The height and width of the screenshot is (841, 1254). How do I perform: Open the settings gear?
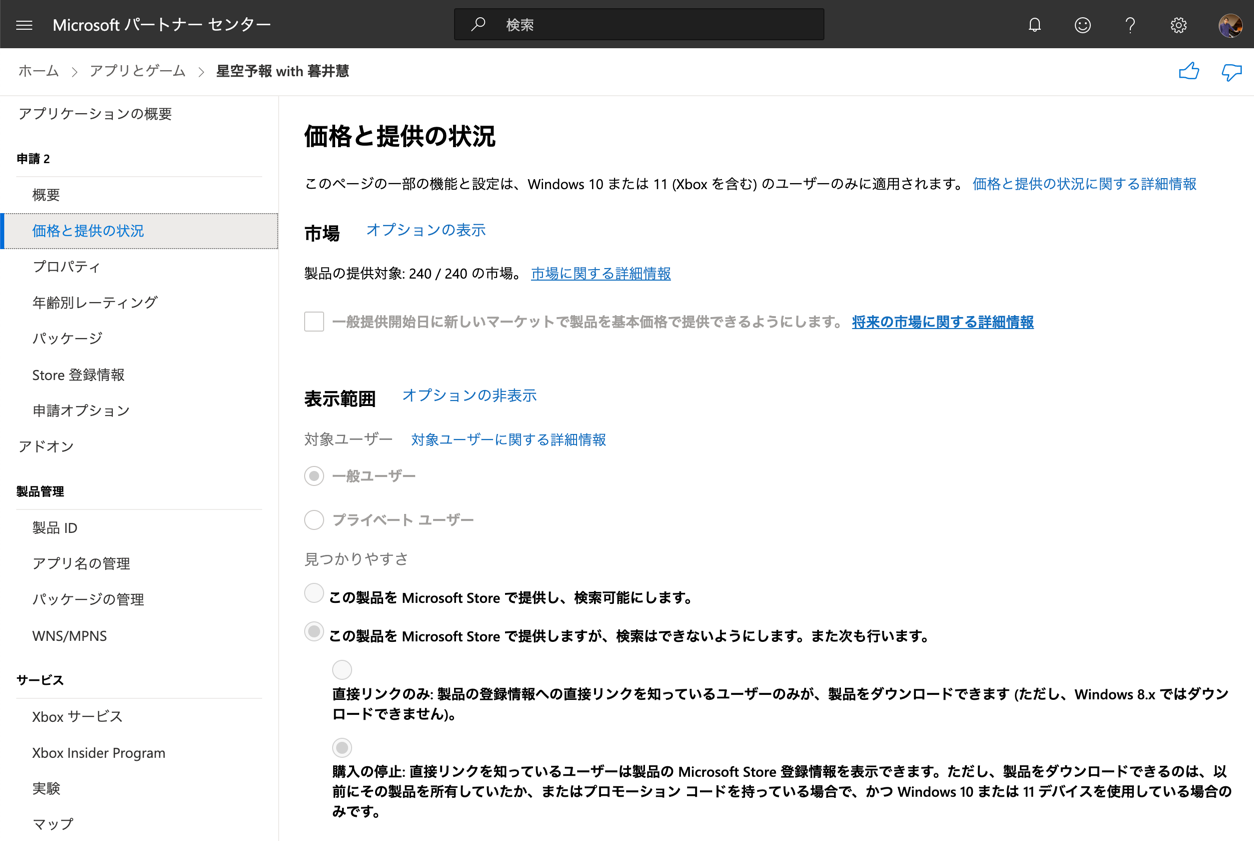[1178, 24]
